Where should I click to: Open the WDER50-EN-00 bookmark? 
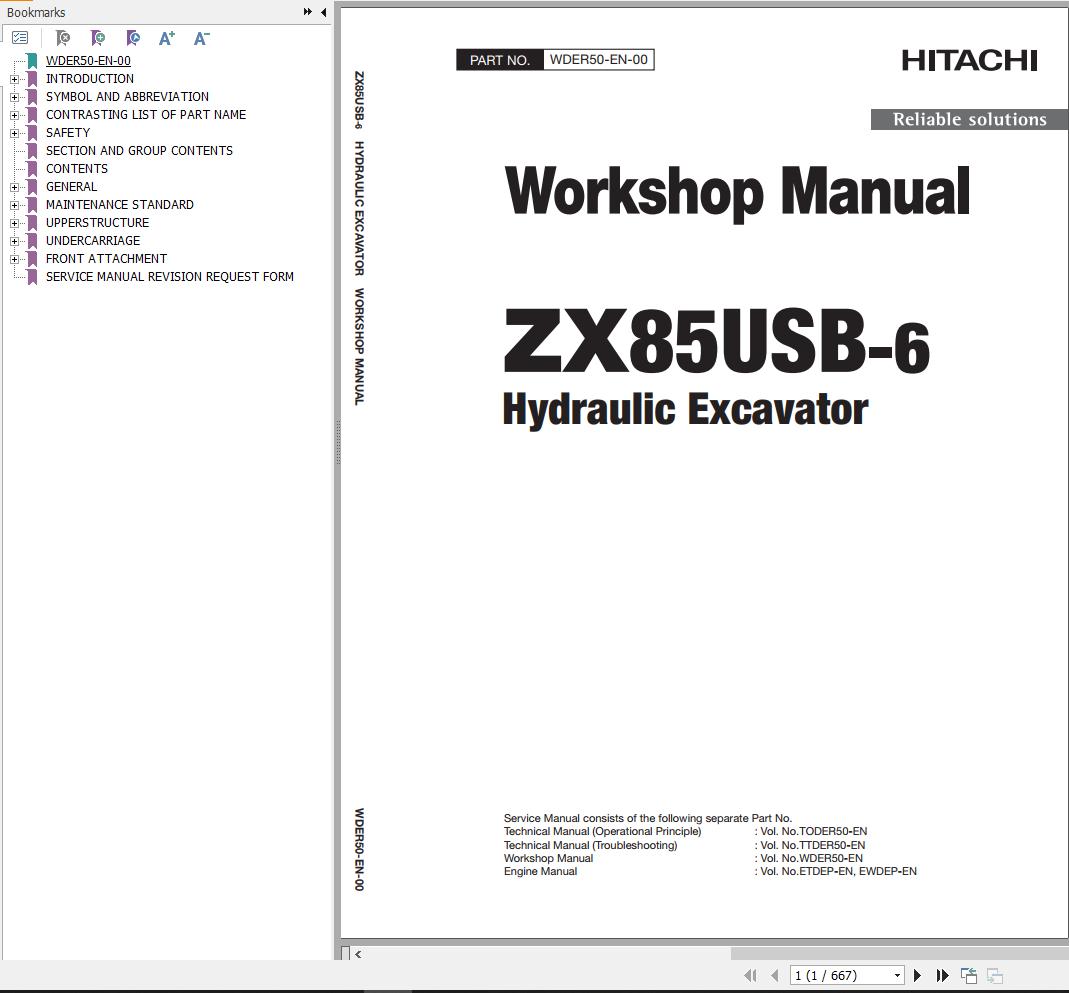click(88, 61)
